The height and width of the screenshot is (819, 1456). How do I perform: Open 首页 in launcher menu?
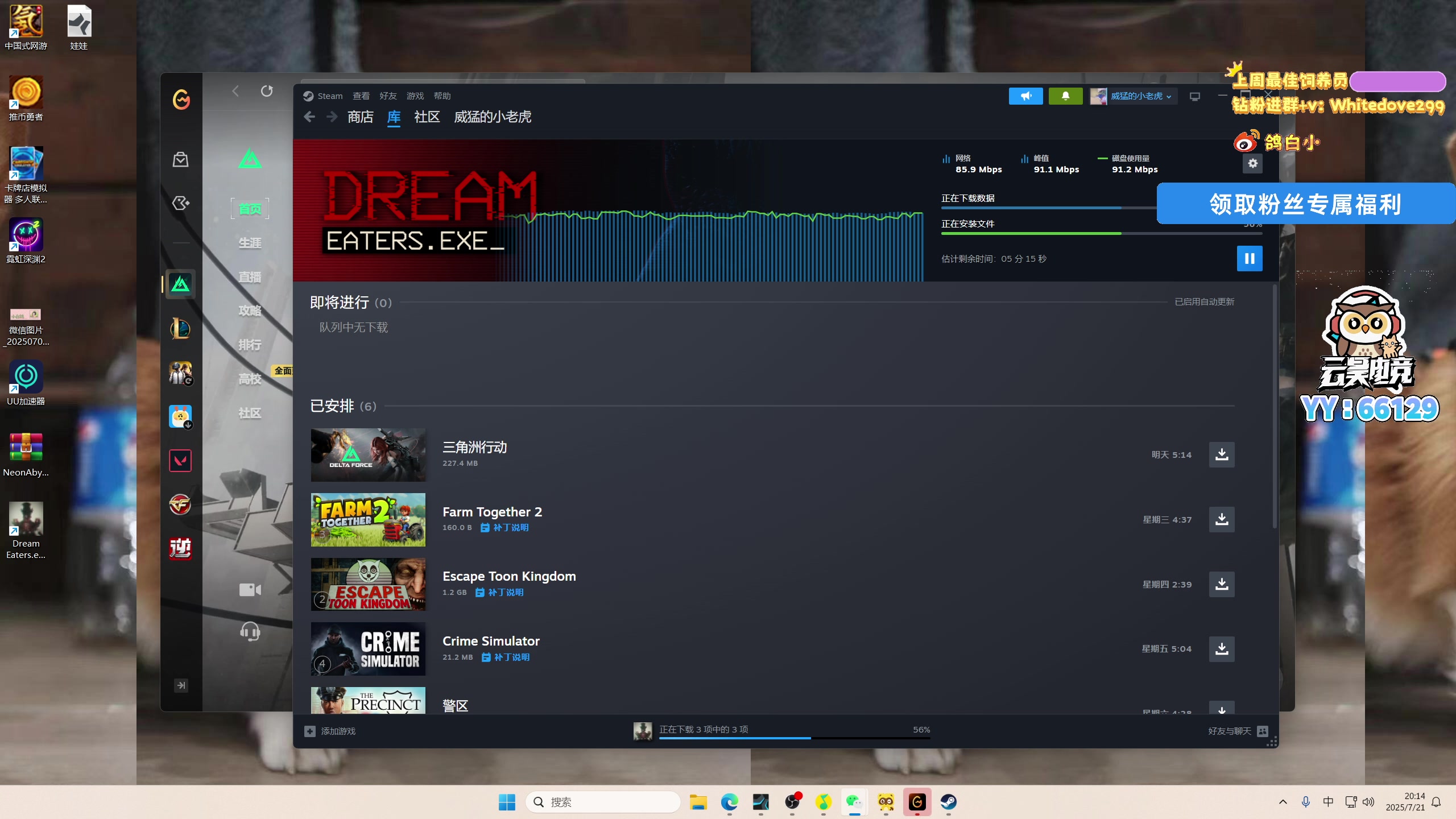coord(250,209)
